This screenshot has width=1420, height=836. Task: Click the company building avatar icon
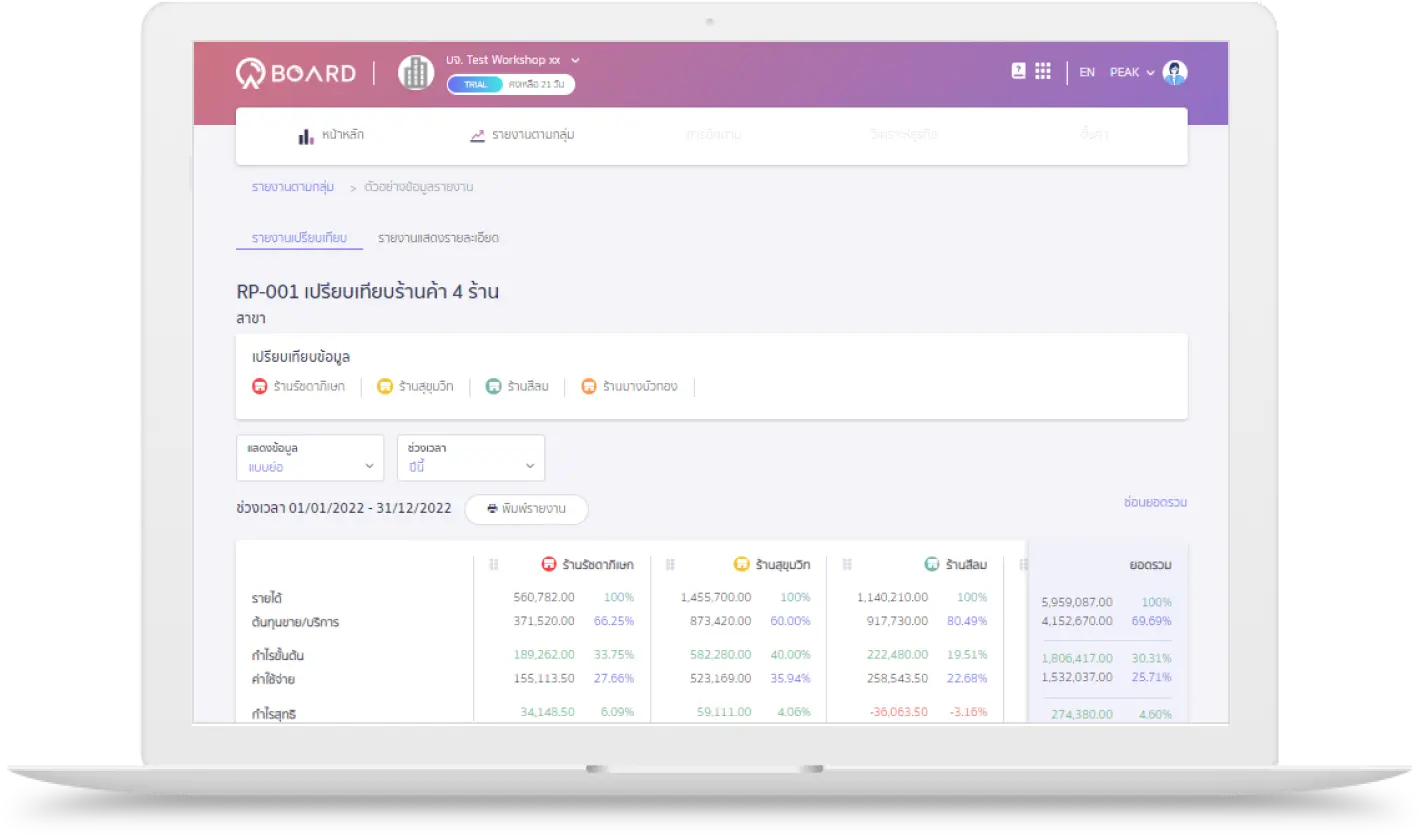click(x=416, y=73)
